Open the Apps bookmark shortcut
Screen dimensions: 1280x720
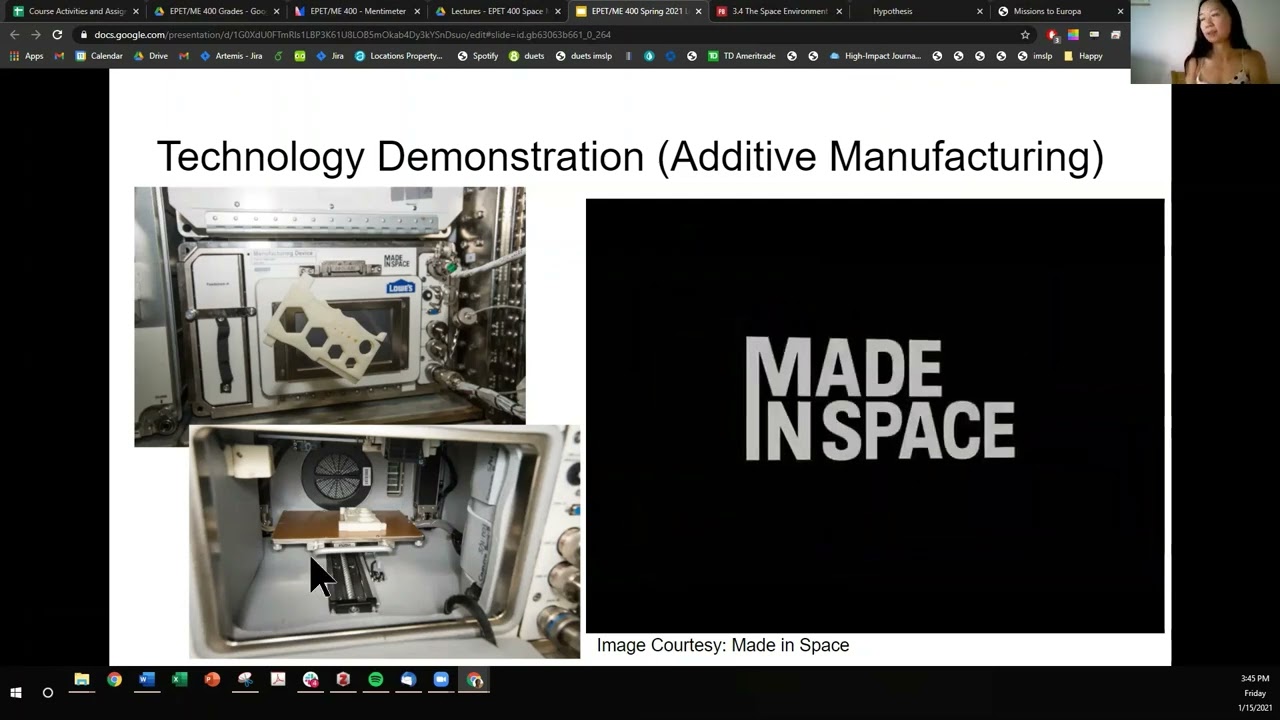27,56
